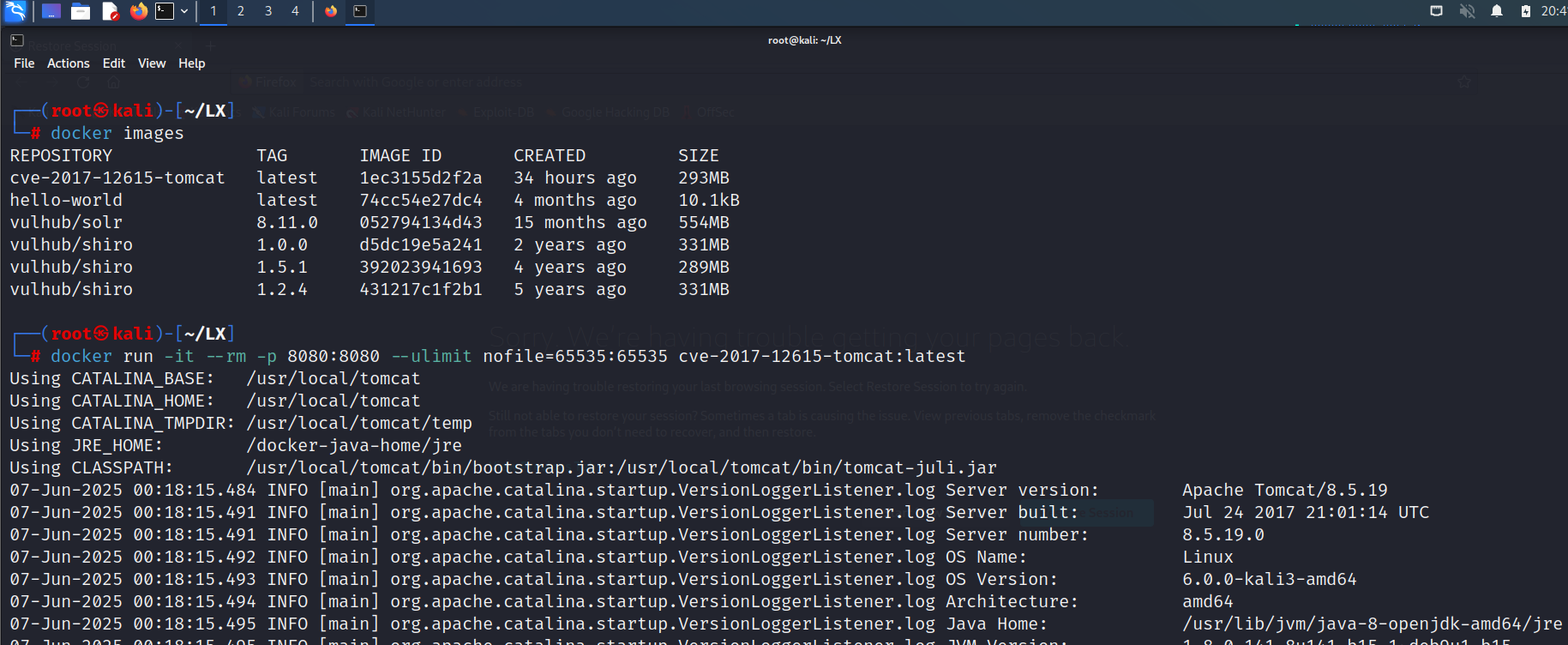
Task: Open the text editor launcher in panel
Action: click(x=110, y=11)
